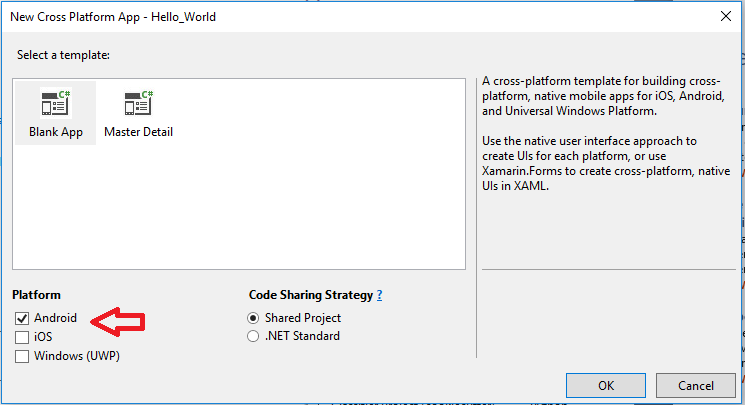The height and width of the screenshot is (405, 745).
Task: Click the Windows (UWP) label text
Action: pos(77,356)
